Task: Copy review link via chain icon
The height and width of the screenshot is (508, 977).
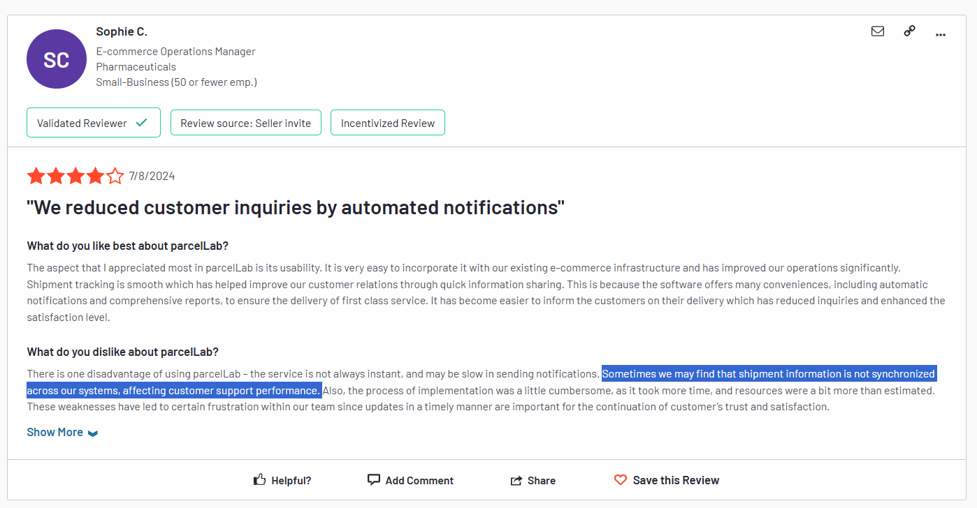Action: 910,31
